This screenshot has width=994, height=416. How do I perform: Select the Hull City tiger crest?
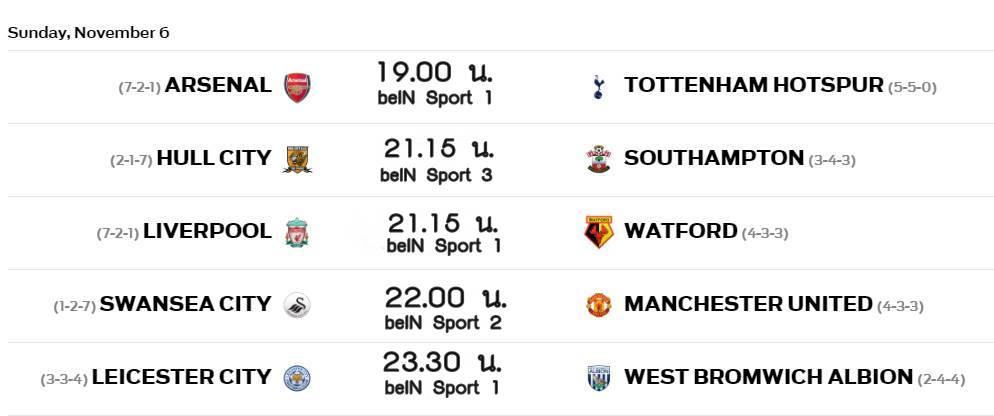click(297, 159)
